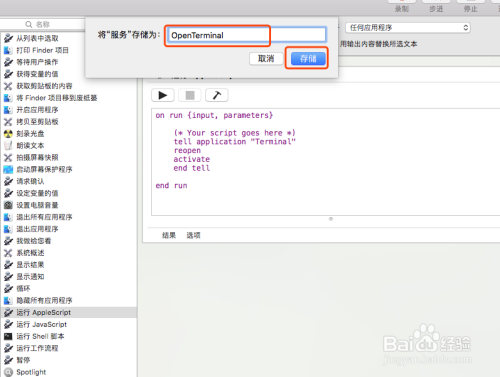The width and height of the screenshot is (500, 377).
Task: Click the script pane resize handle dot
Action: pos(331,219)
